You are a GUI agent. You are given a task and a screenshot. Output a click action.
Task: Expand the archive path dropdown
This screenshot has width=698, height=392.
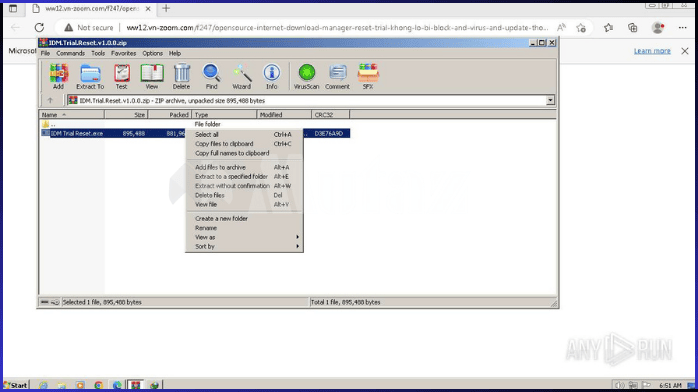coord(550,101)
